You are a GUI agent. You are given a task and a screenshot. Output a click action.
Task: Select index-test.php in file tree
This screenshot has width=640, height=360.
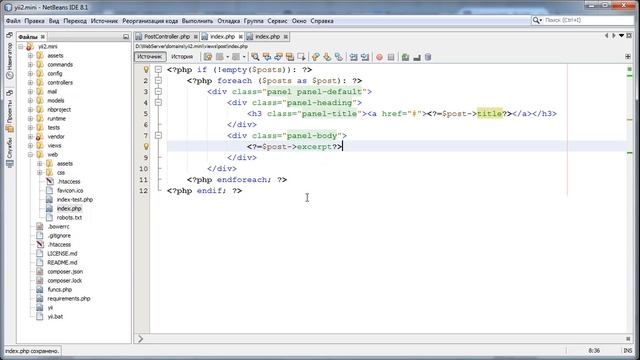click(75, 200)
